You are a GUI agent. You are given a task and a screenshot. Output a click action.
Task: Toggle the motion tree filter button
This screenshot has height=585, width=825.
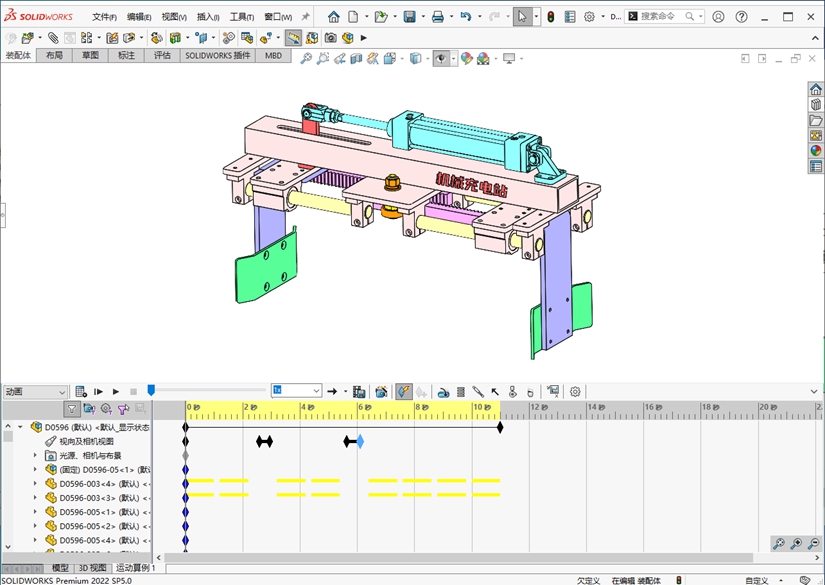tap(72, 408)
